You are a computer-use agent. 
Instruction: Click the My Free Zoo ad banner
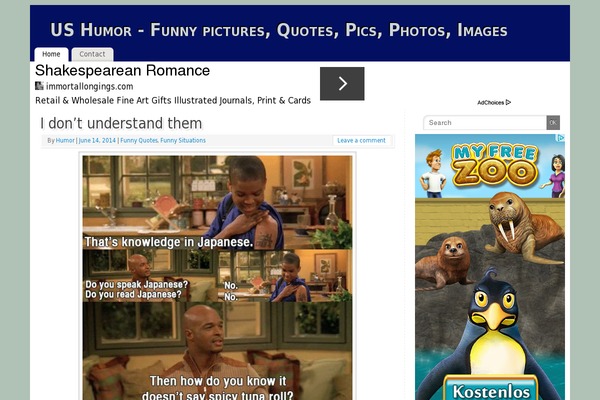(x=490, y=267)
